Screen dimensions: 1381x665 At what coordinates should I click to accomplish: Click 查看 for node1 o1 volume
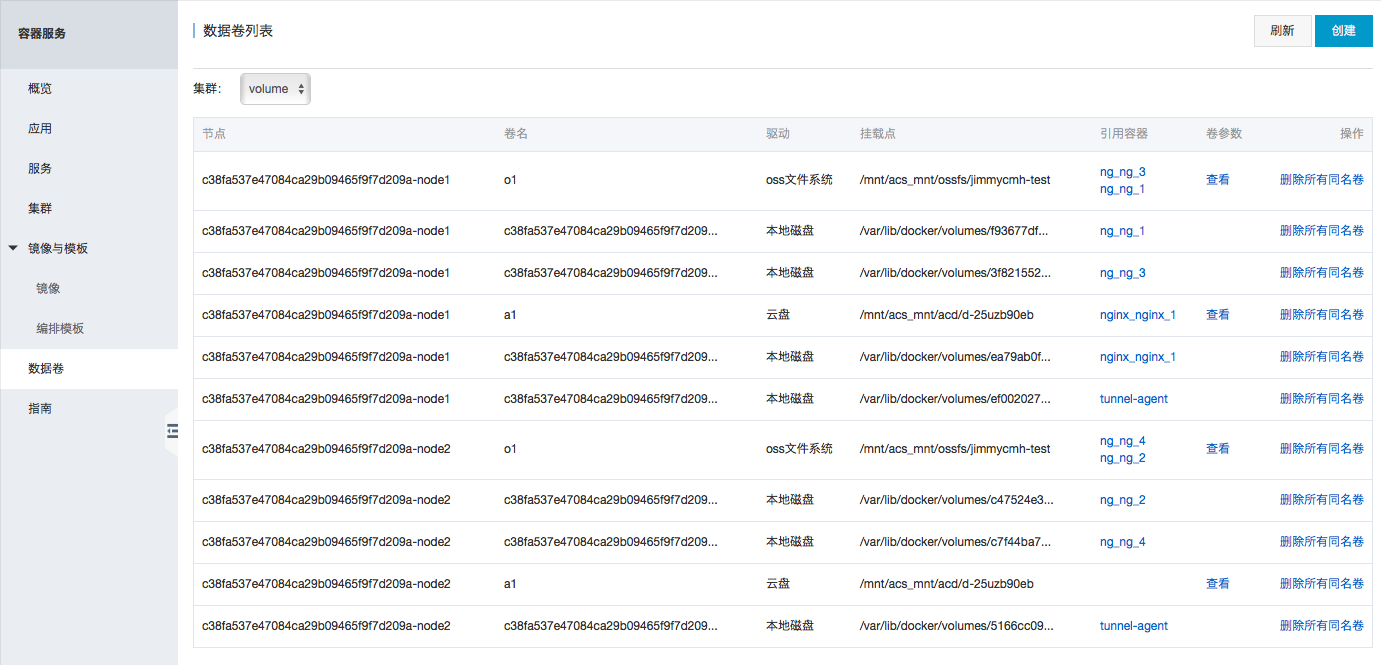coord(1217,180)
